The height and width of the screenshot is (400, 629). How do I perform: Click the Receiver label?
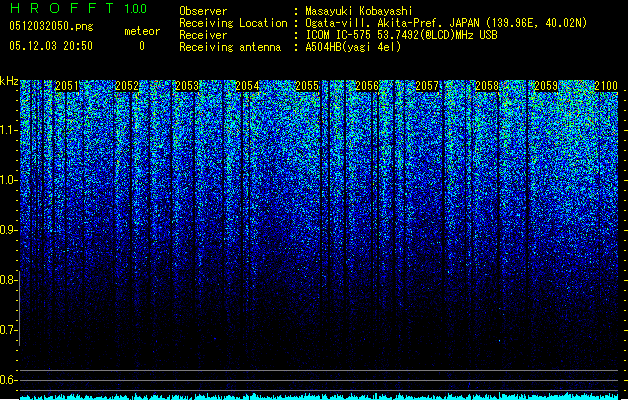(203, 35)
